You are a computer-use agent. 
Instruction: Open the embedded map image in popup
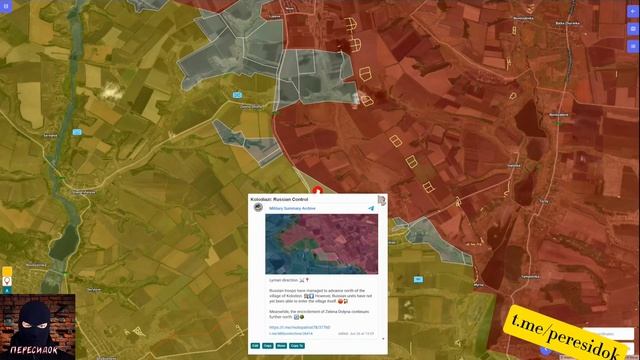[x=322, y=244]
